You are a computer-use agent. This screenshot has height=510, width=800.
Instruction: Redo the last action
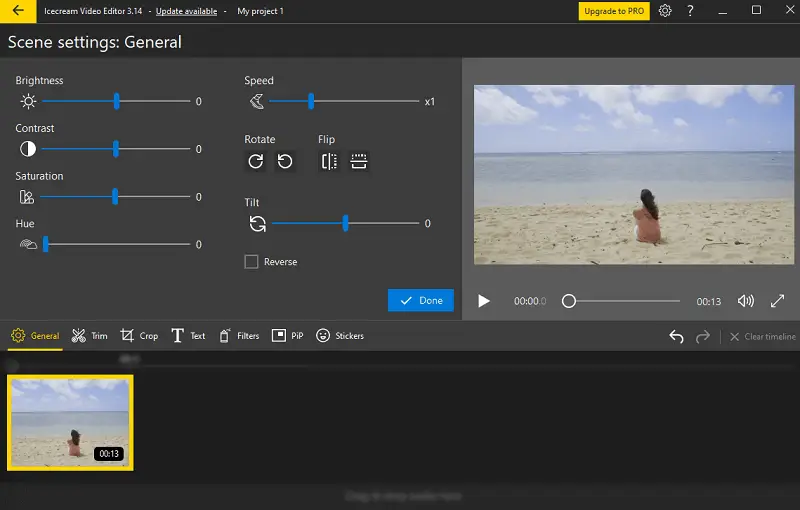pos(703,336)
